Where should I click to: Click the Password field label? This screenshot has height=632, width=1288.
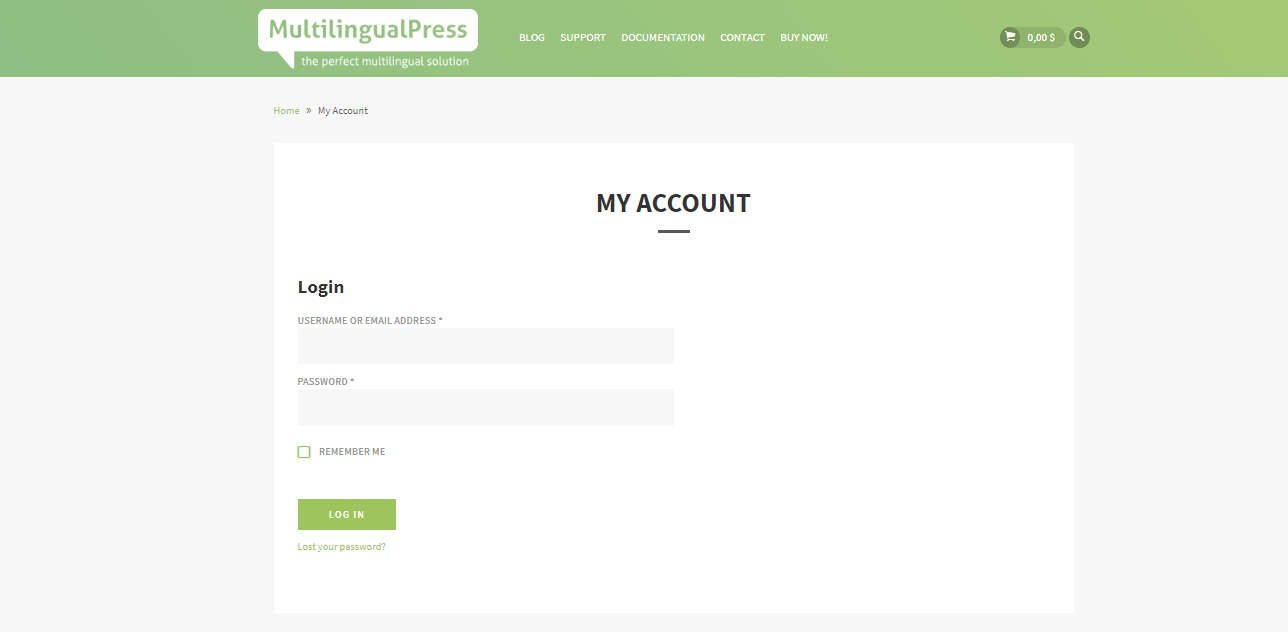(x=326, y=382)
